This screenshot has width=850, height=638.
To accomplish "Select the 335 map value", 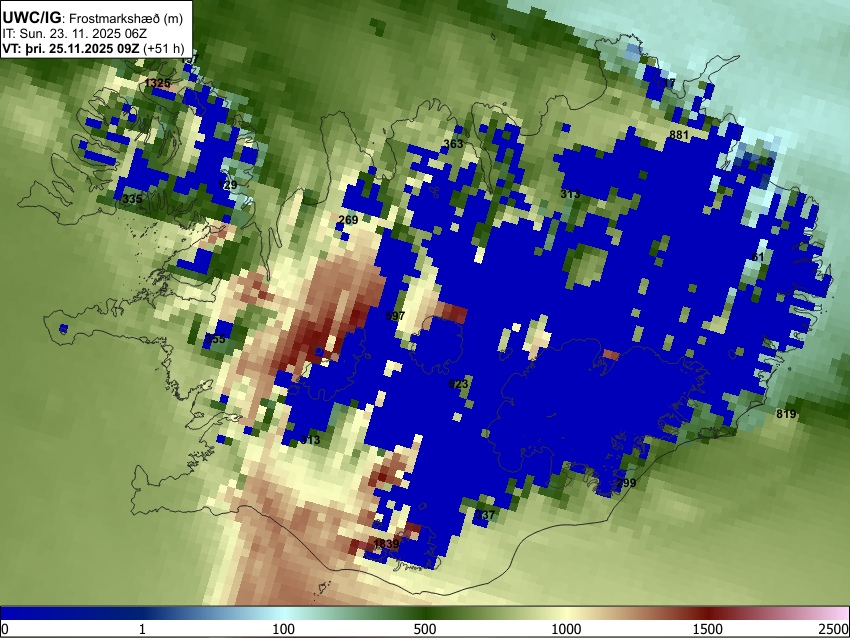I will pyautogui.click(x=132, y=199).
